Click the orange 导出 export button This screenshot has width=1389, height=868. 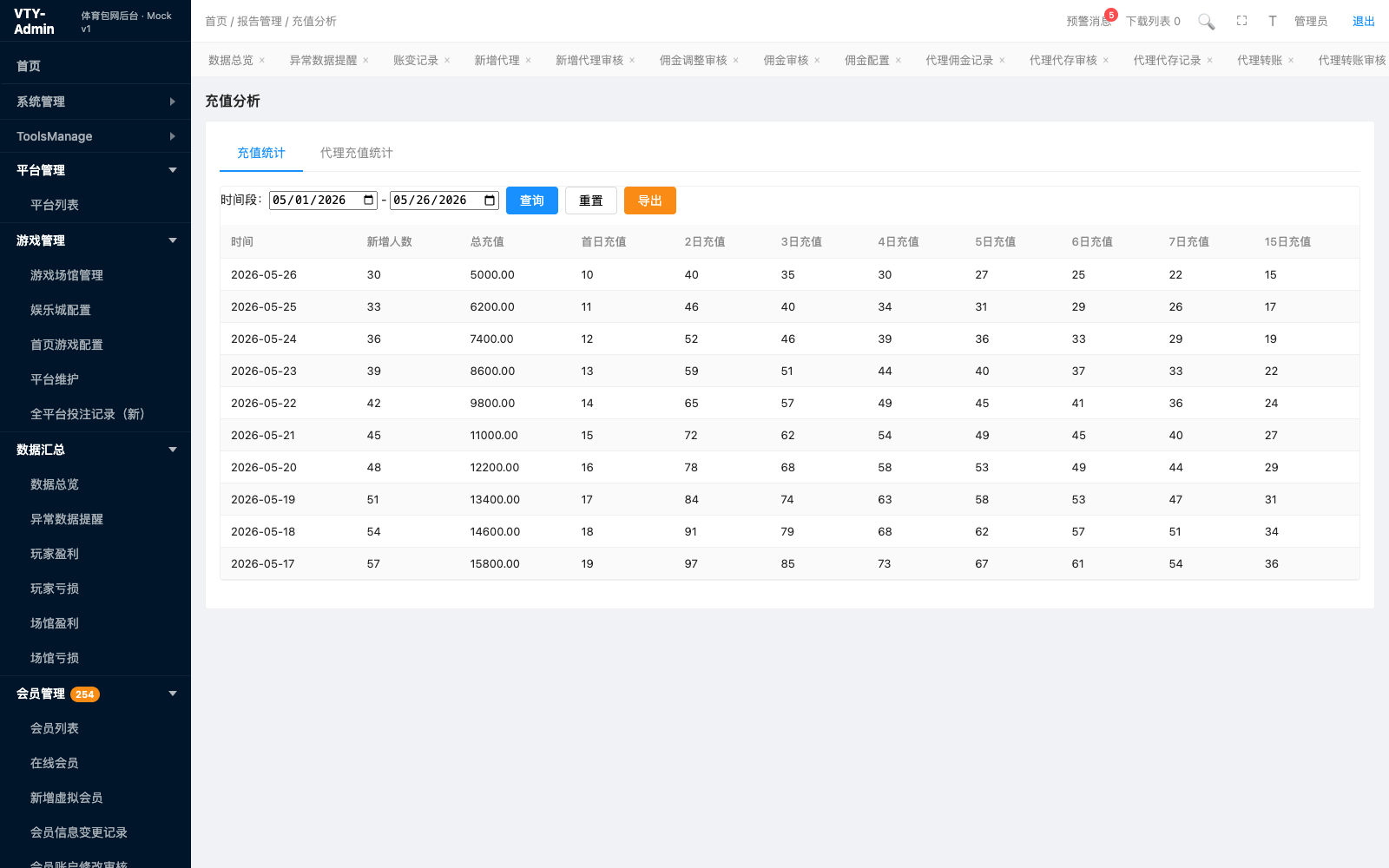pos(650,201)
